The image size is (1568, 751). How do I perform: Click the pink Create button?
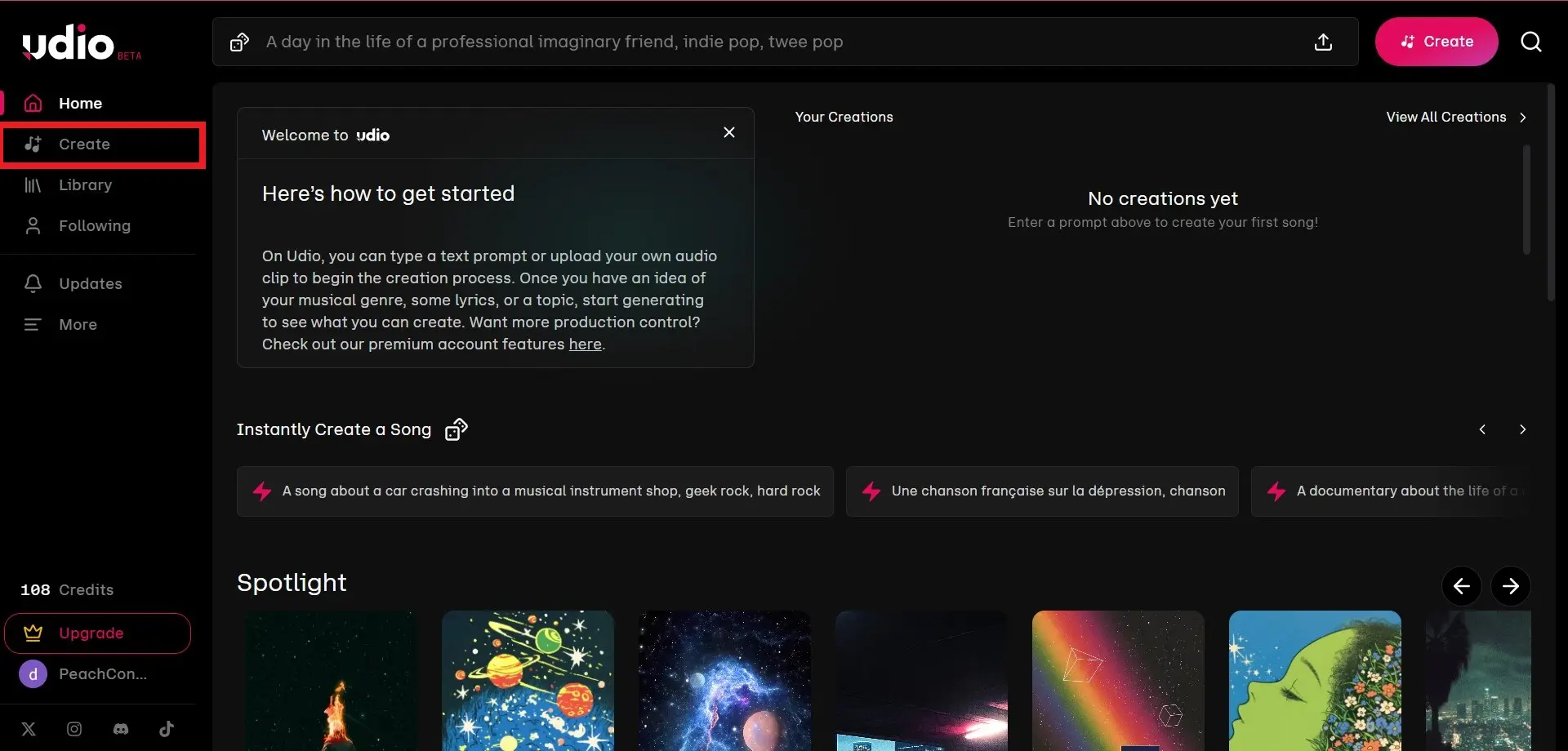[1437, 42]
